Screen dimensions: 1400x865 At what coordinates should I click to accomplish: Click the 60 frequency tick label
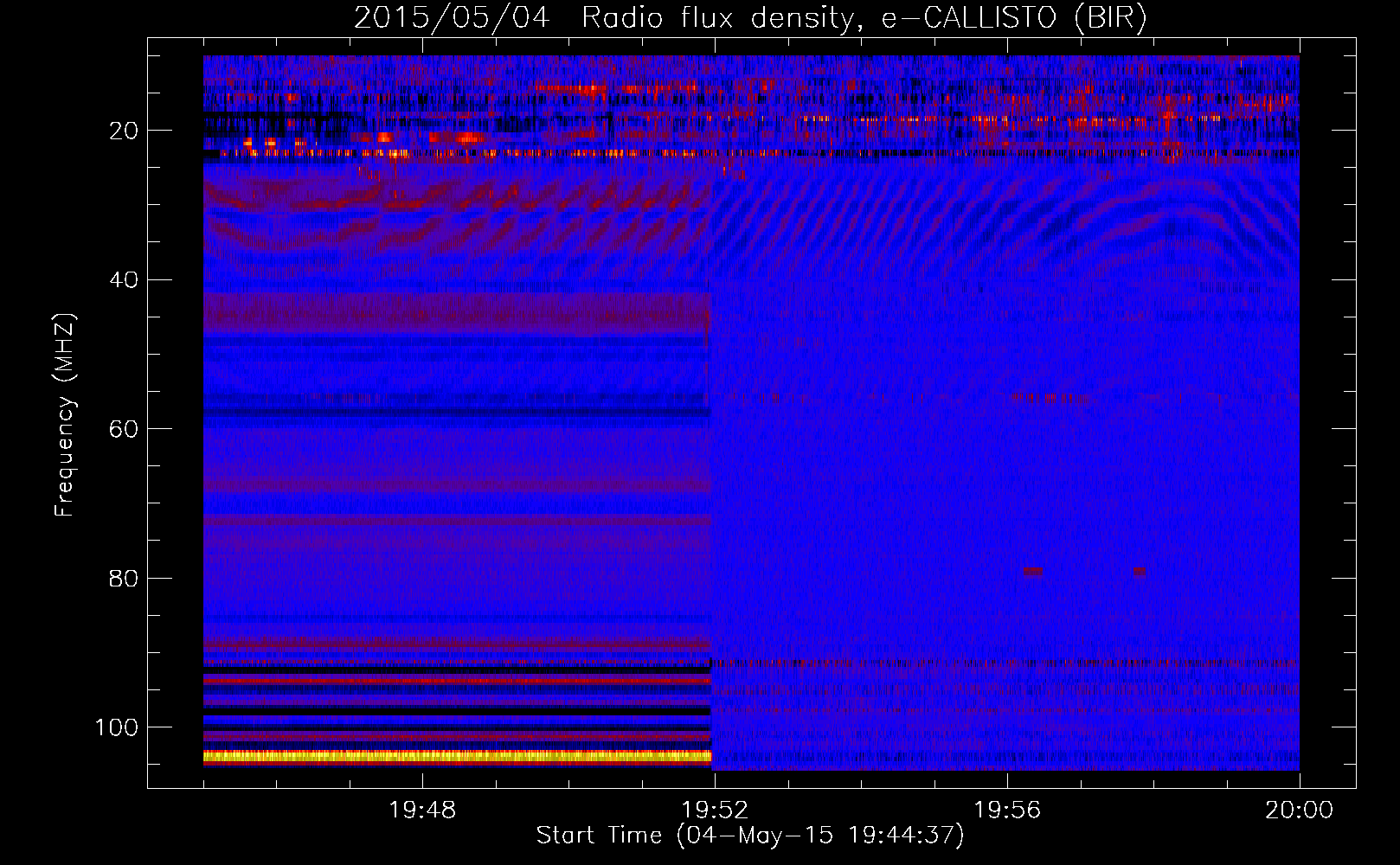(x=124, y=429)
